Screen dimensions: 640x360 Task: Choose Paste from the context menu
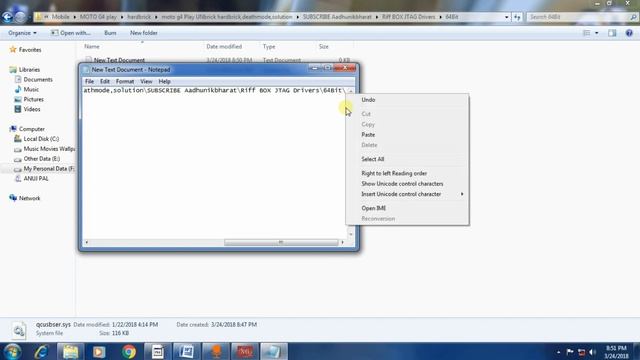click(368, 135)
